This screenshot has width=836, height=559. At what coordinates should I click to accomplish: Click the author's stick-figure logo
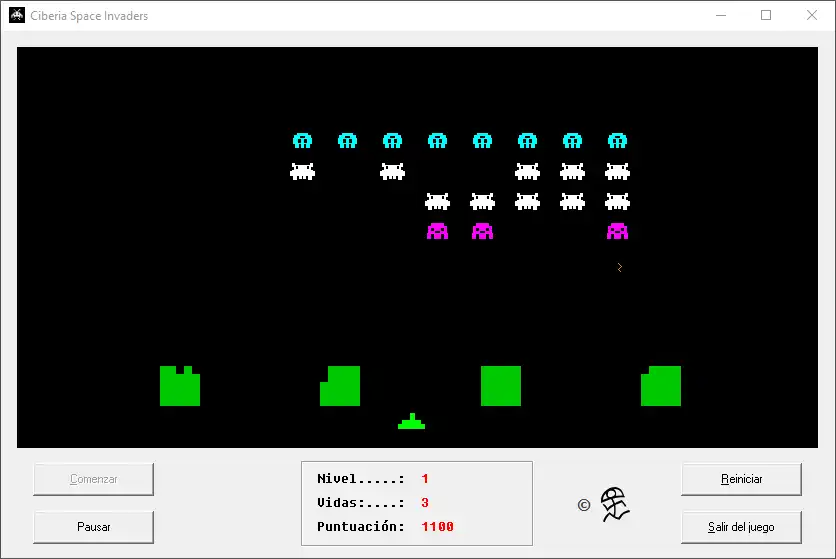[x=615, y=505]
